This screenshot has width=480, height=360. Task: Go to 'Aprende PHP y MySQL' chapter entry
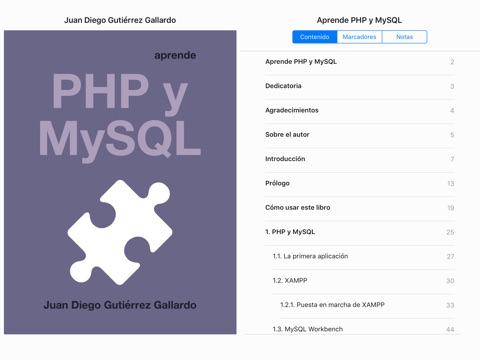[x=360, y=62]
